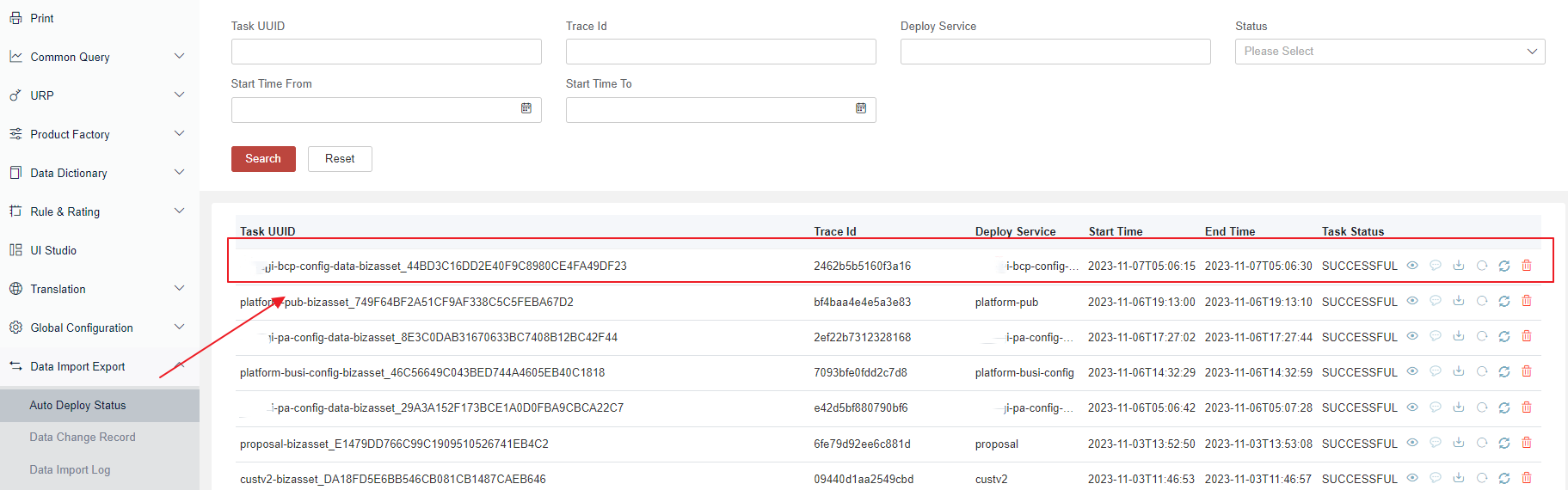
Task: Expand the Common Query menu chevron
Action: pos(179,57)
